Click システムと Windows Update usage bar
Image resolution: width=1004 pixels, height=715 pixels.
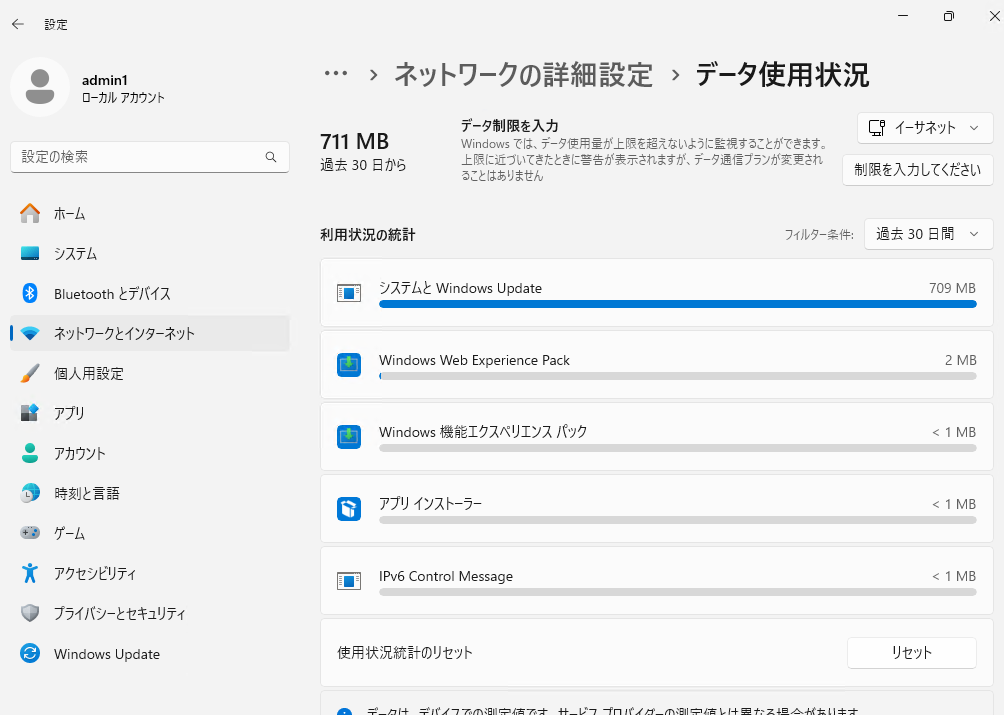click(677, 304)
